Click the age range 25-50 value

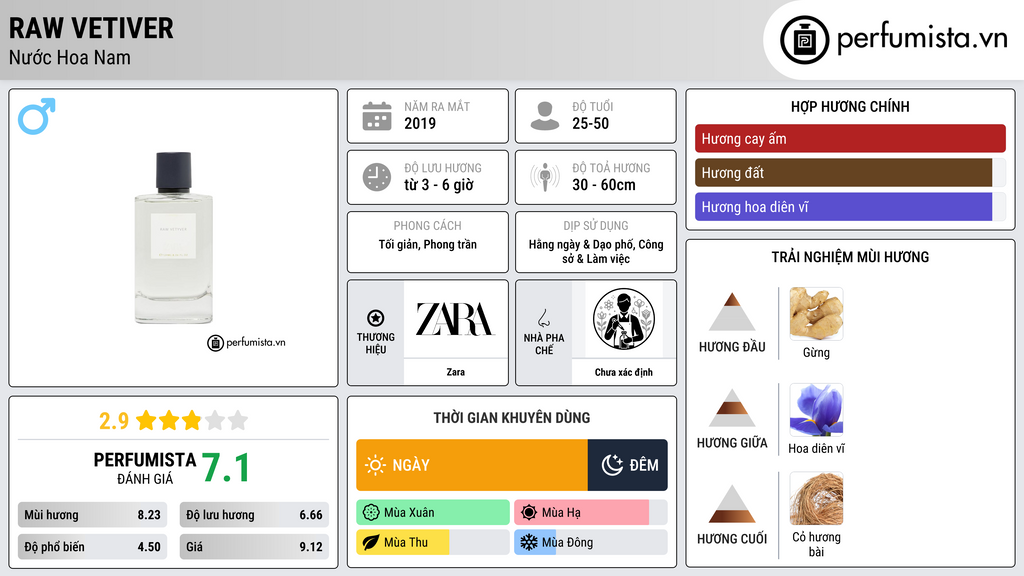pos(590,123)
